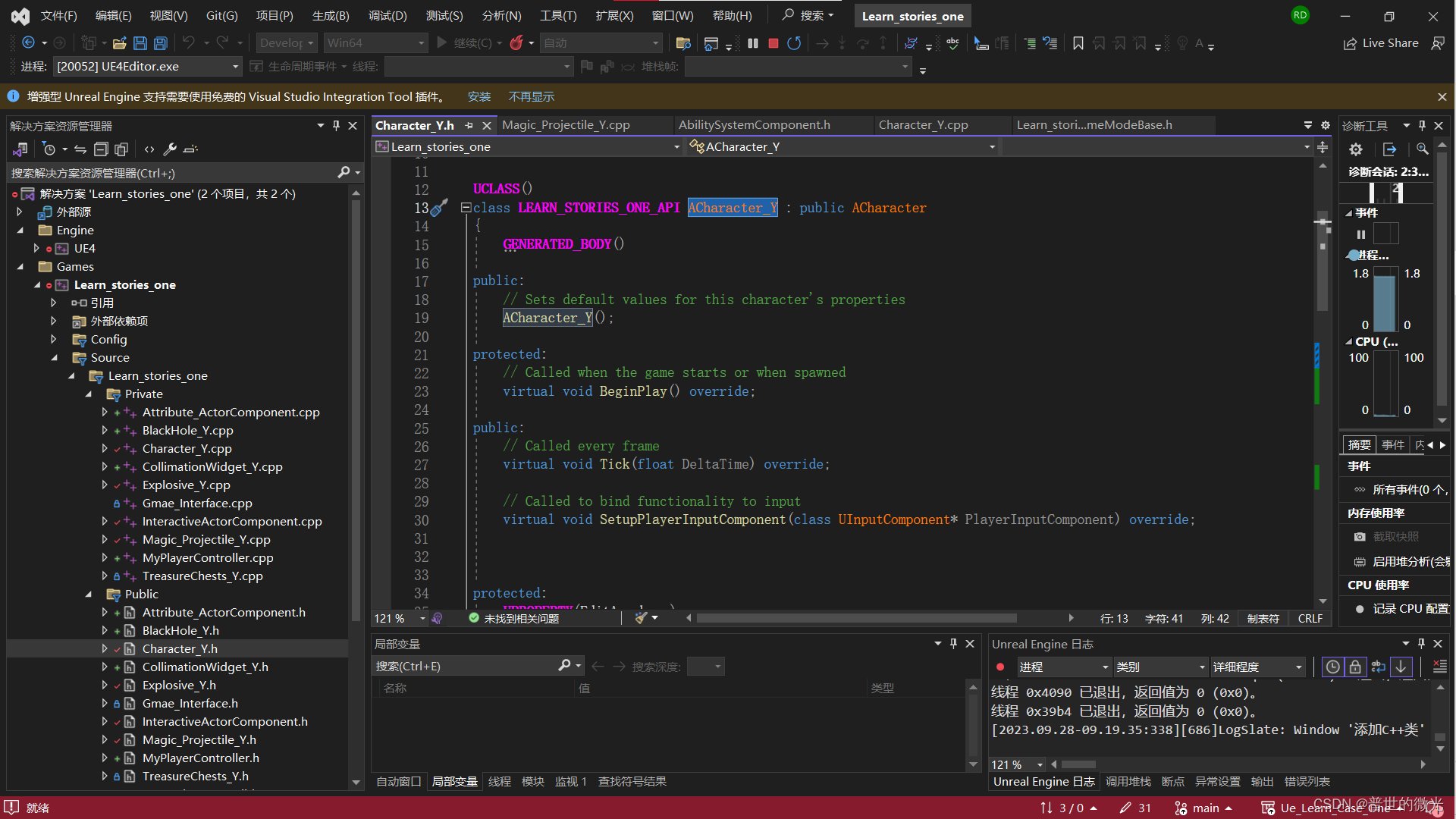Stop debugging with the red square
Viewport: 1456px width, 819px height.
coord(773,43)
